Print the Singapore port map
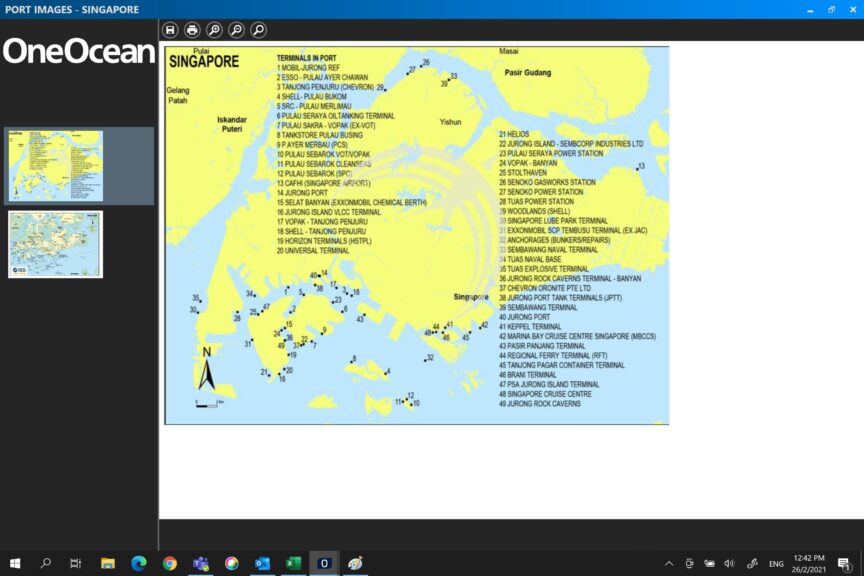Viewport: 864px width, 576px height. point(192,30)
